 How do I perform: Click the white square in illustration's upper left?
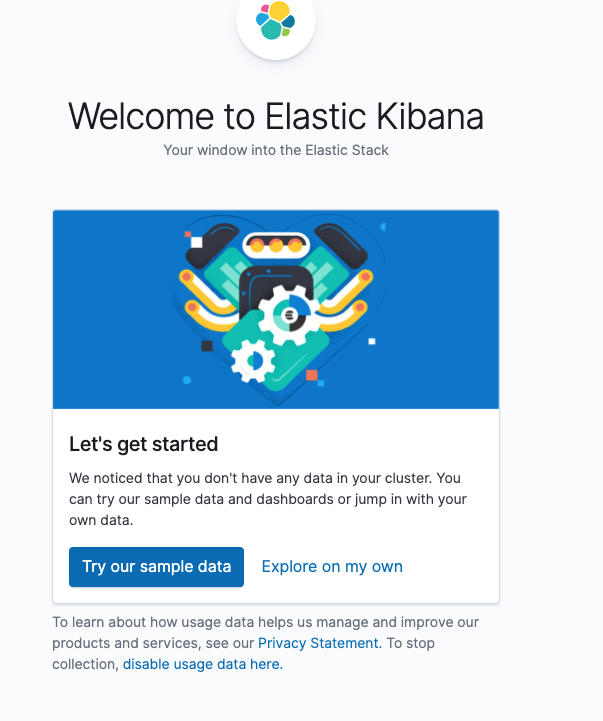(197, 242)
